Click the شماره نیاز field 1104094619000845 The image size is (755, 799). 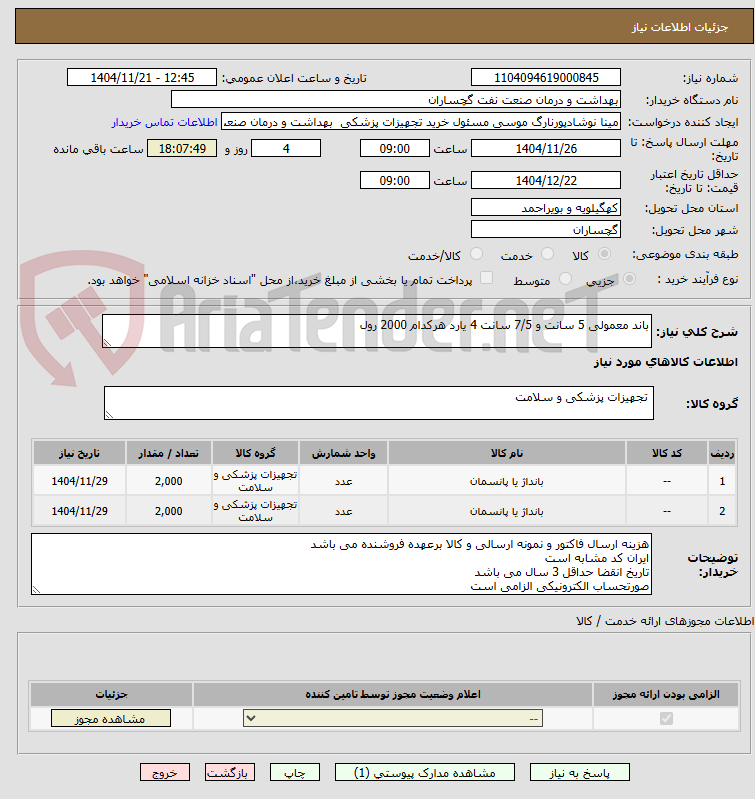click(546, 77)
